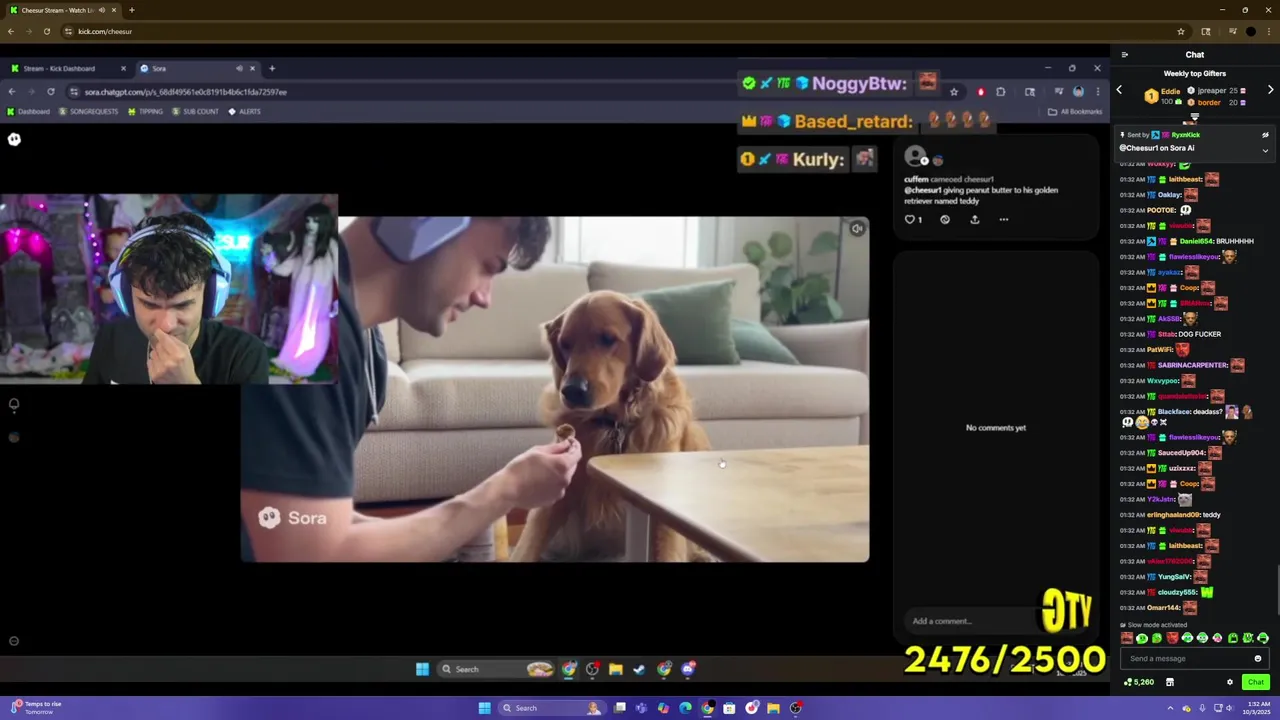Toggle sound on the Sora video
The height and width of the screenshot is (720, 1280).
coord(857,229)
